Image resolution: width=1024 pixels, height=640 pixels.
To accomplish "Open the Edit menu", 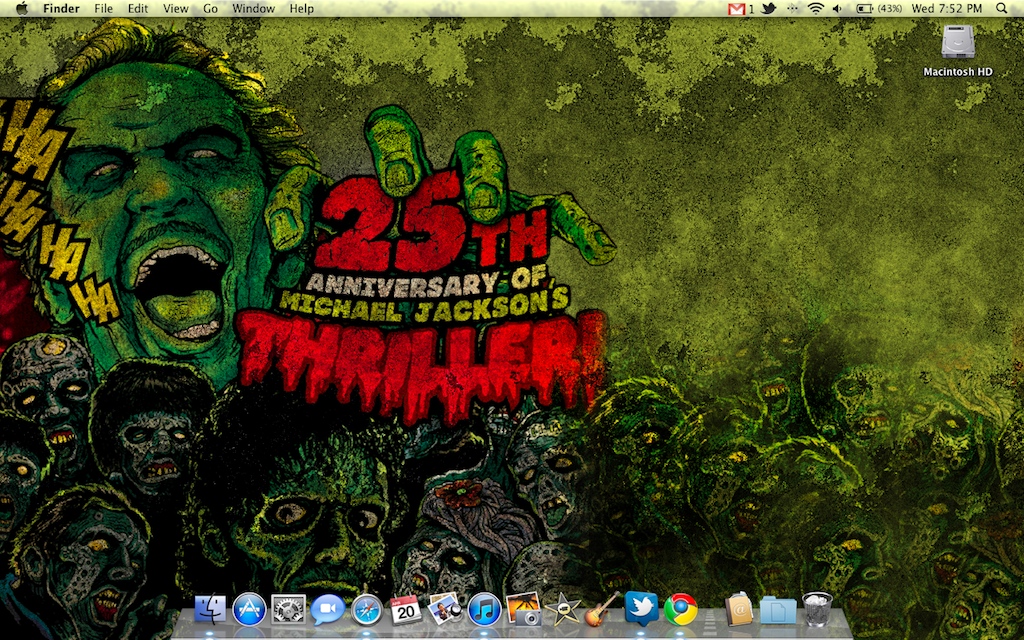I will point(138,8).
